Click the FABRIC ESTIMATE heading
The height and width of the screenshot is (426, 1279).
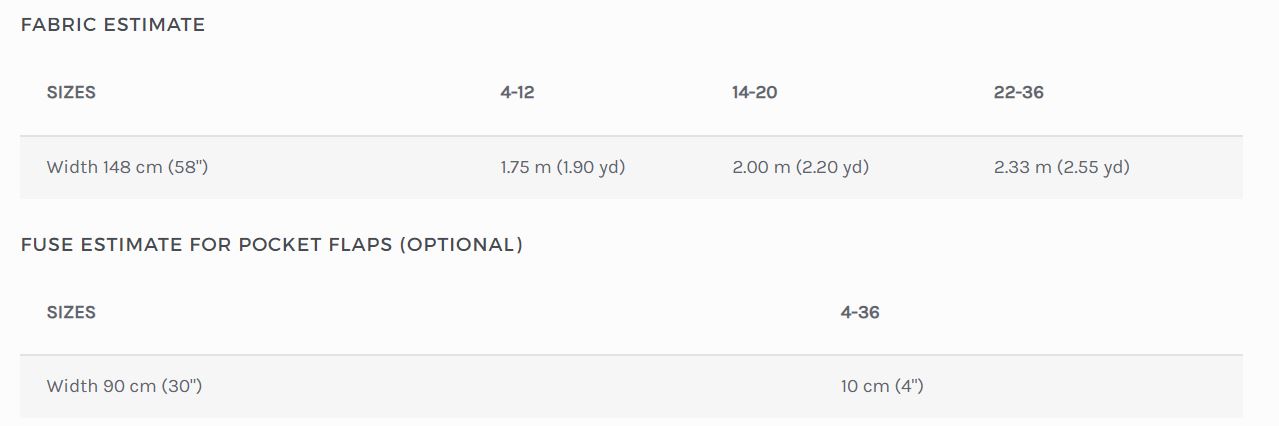(x=113, y=25)
